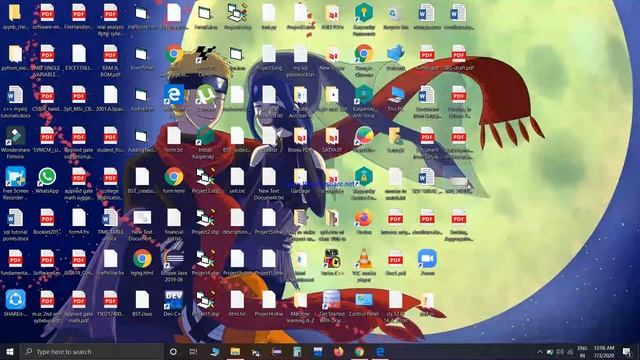Open the This PC icon

(396, 98)
